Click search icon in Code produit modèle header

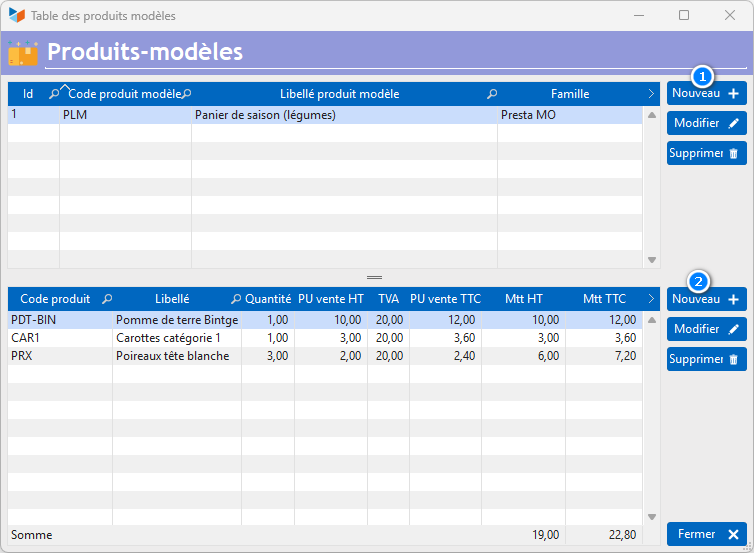click(x=186, y=94)
